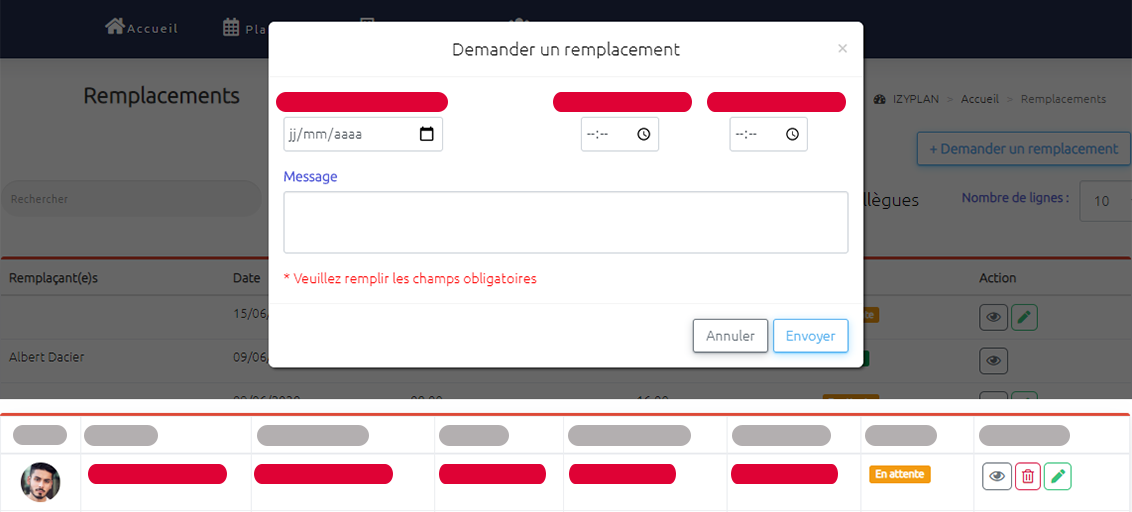This screenshot has width=1132, height=512.
Task: Go to Accueil in the breadcrumb
Action: (980, 99)
